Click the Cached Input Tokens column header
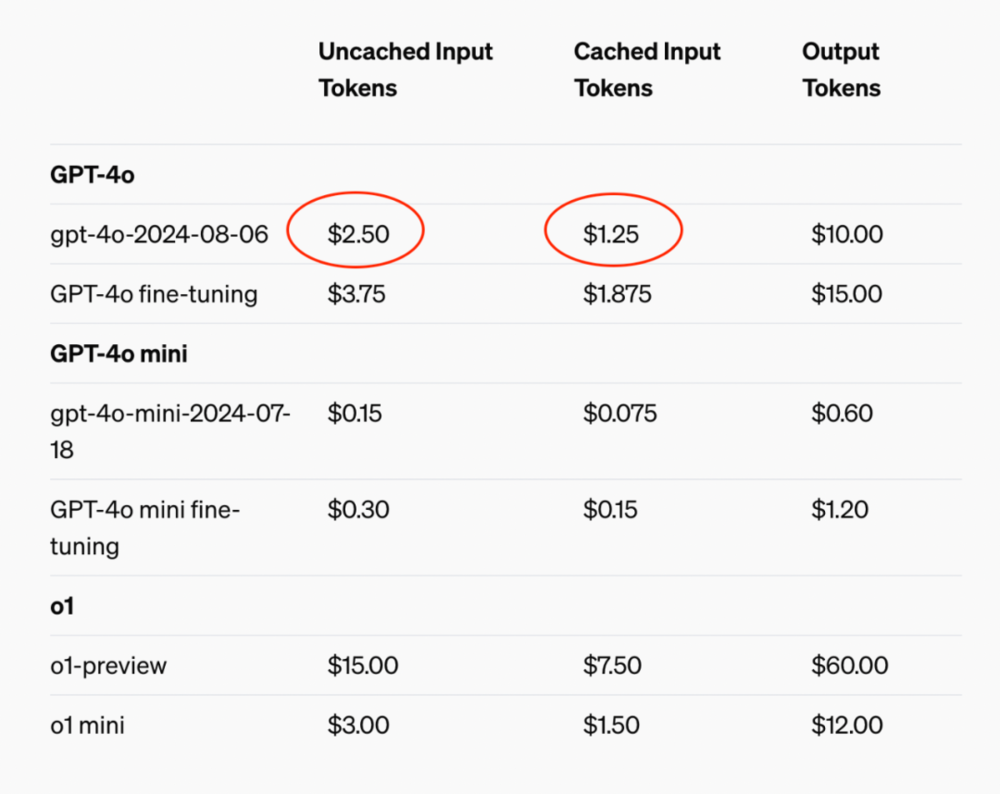Image resolution: width=1000 pixels, height=794 pixels. click(x=647, y=70)
